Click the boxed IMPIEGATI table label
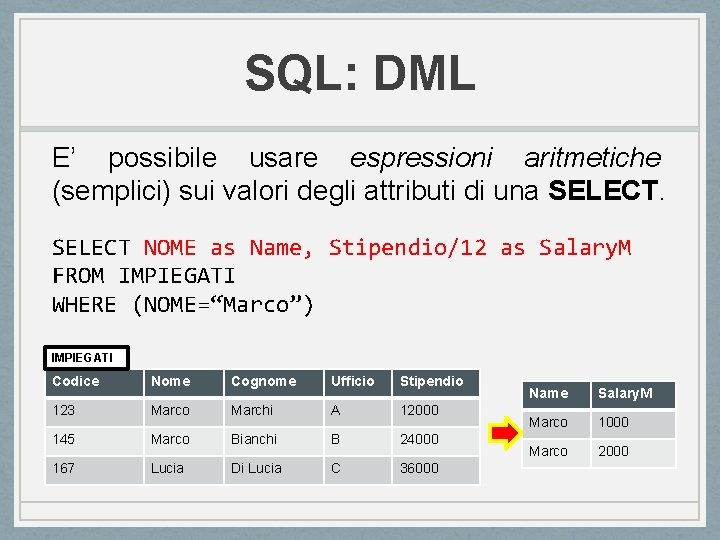Image resolution: width=720 pixels, height=540 pixels. (x=86, y=358)
